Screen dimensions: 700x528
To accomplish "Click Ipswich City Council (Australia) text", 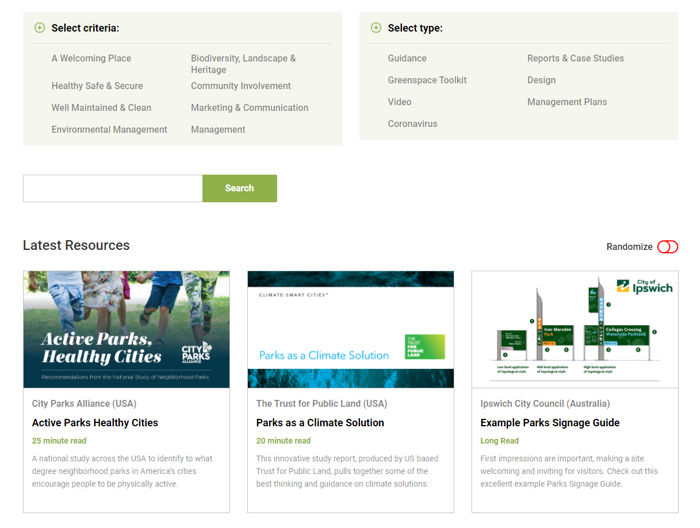I will (x=545, y=403).
